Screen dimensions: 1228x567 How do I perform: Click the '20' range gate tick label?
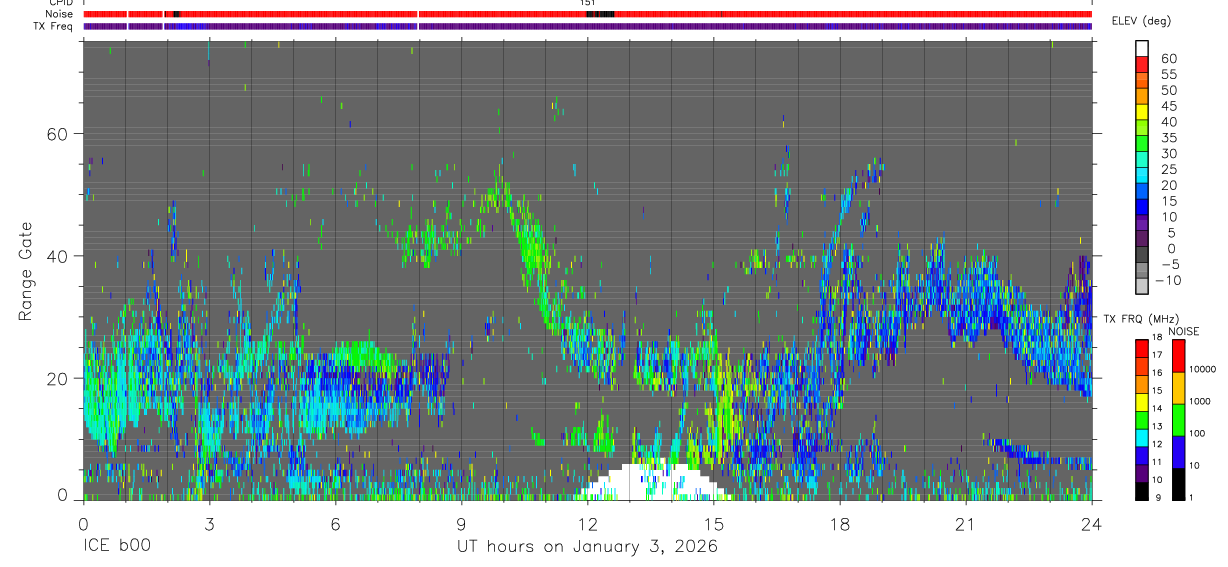tap(58, 378)
